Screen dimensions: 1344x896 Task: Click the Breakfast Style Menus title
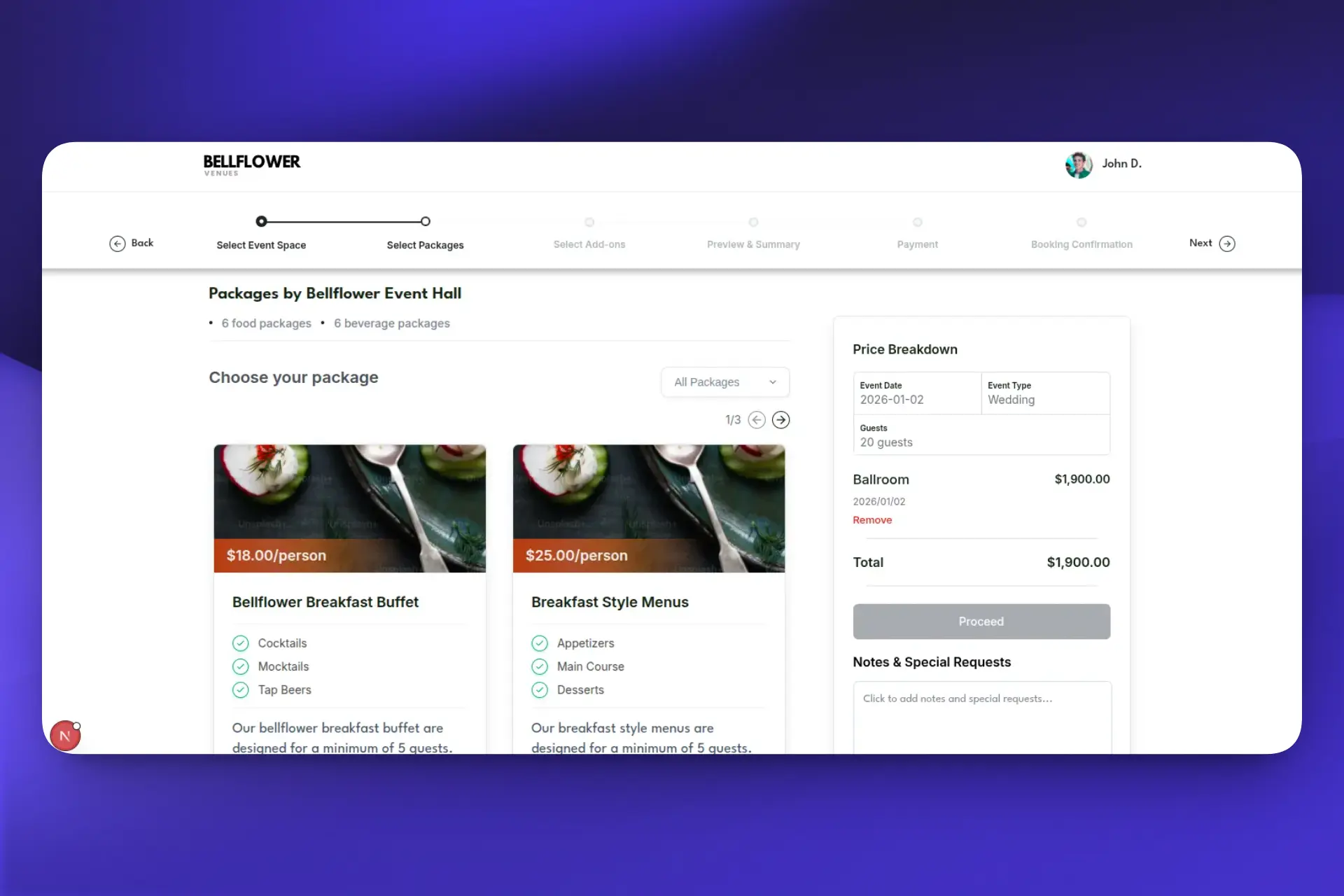coord(610,602)
